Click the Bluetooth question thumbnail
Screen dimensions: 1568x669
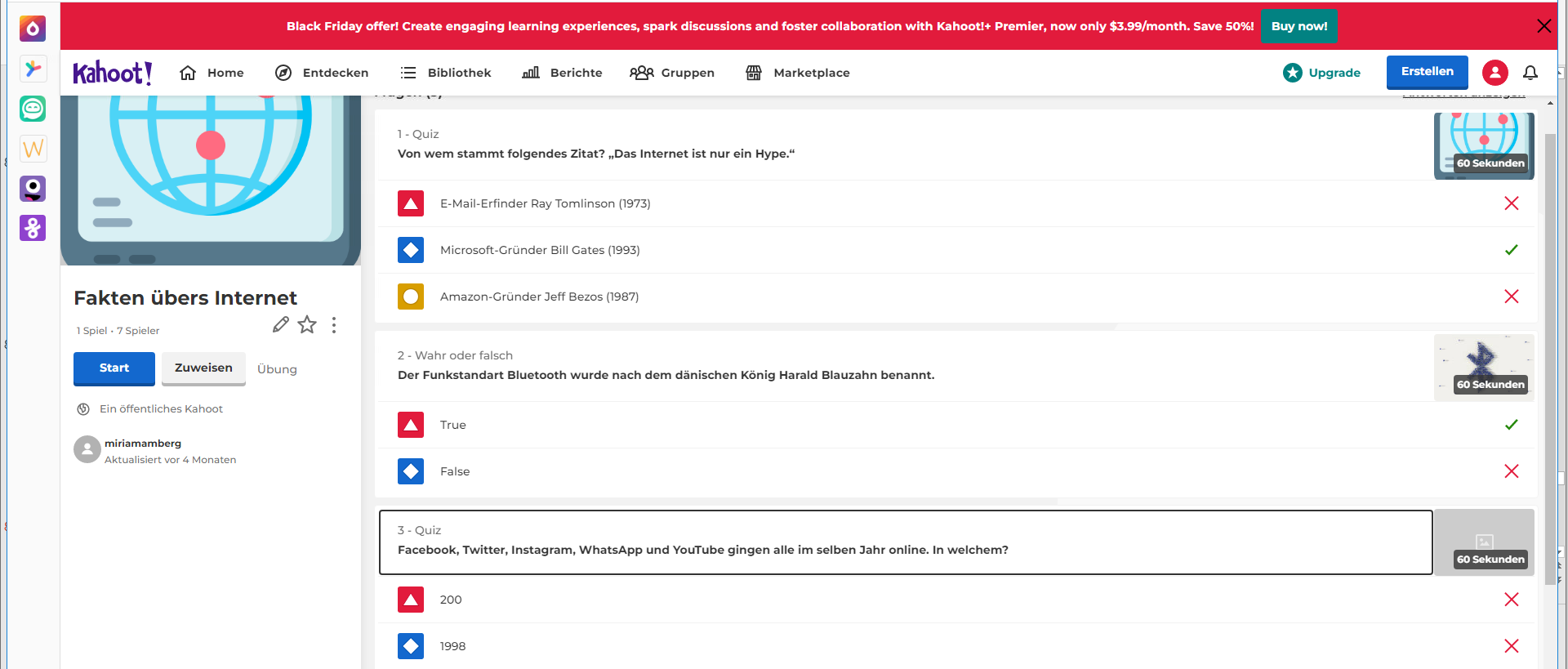pos(1484,367)
